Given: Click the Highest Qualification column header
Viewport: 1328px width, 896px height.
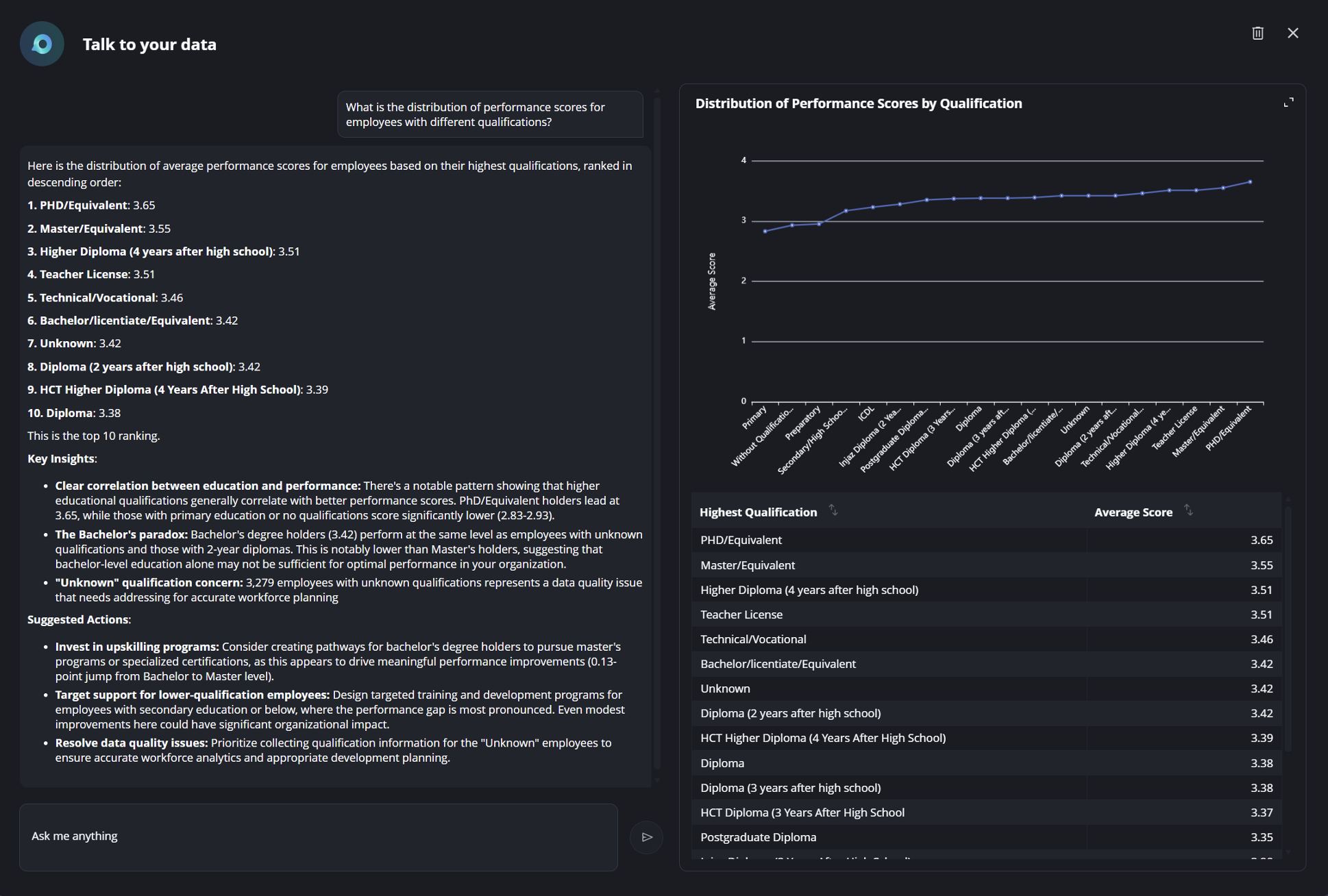Looking at the screenshot, I should coord(758,512).
